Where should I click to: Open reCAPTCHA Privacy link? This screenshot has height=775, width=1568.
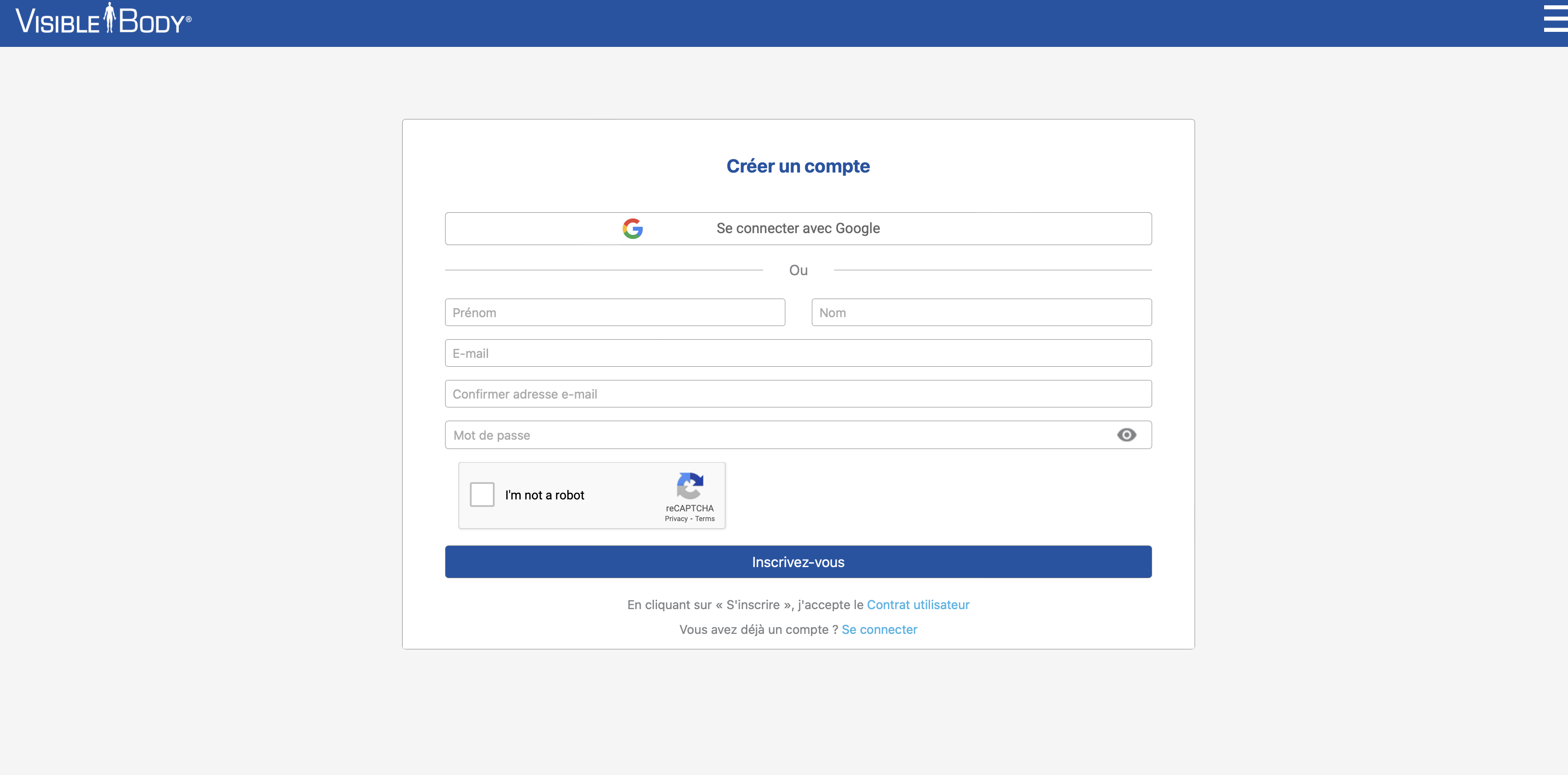tap(676, 519)
